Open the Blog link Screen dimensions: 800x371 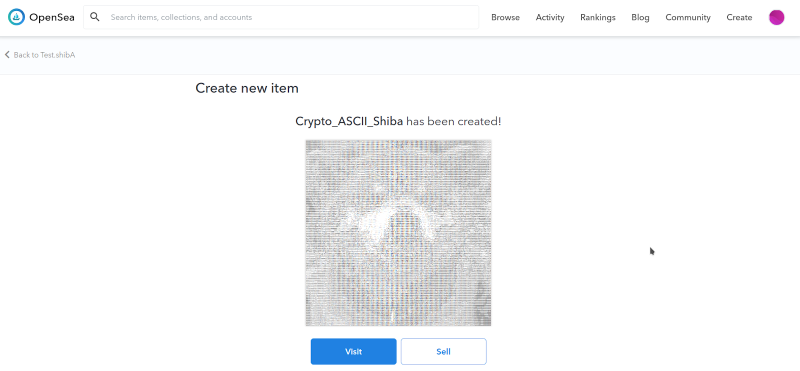(x=640, y=17)
